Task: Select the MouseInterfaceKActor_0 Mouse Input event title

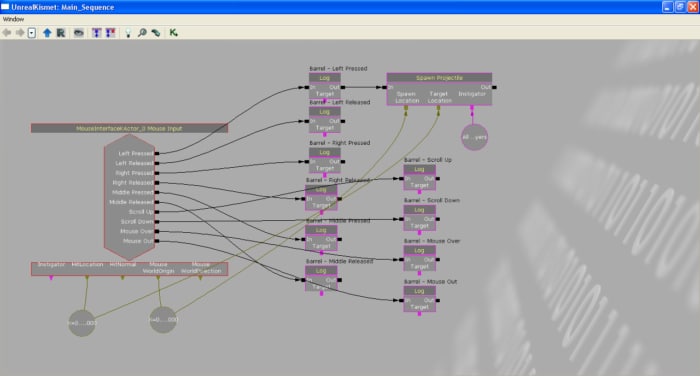Action: 129,128
